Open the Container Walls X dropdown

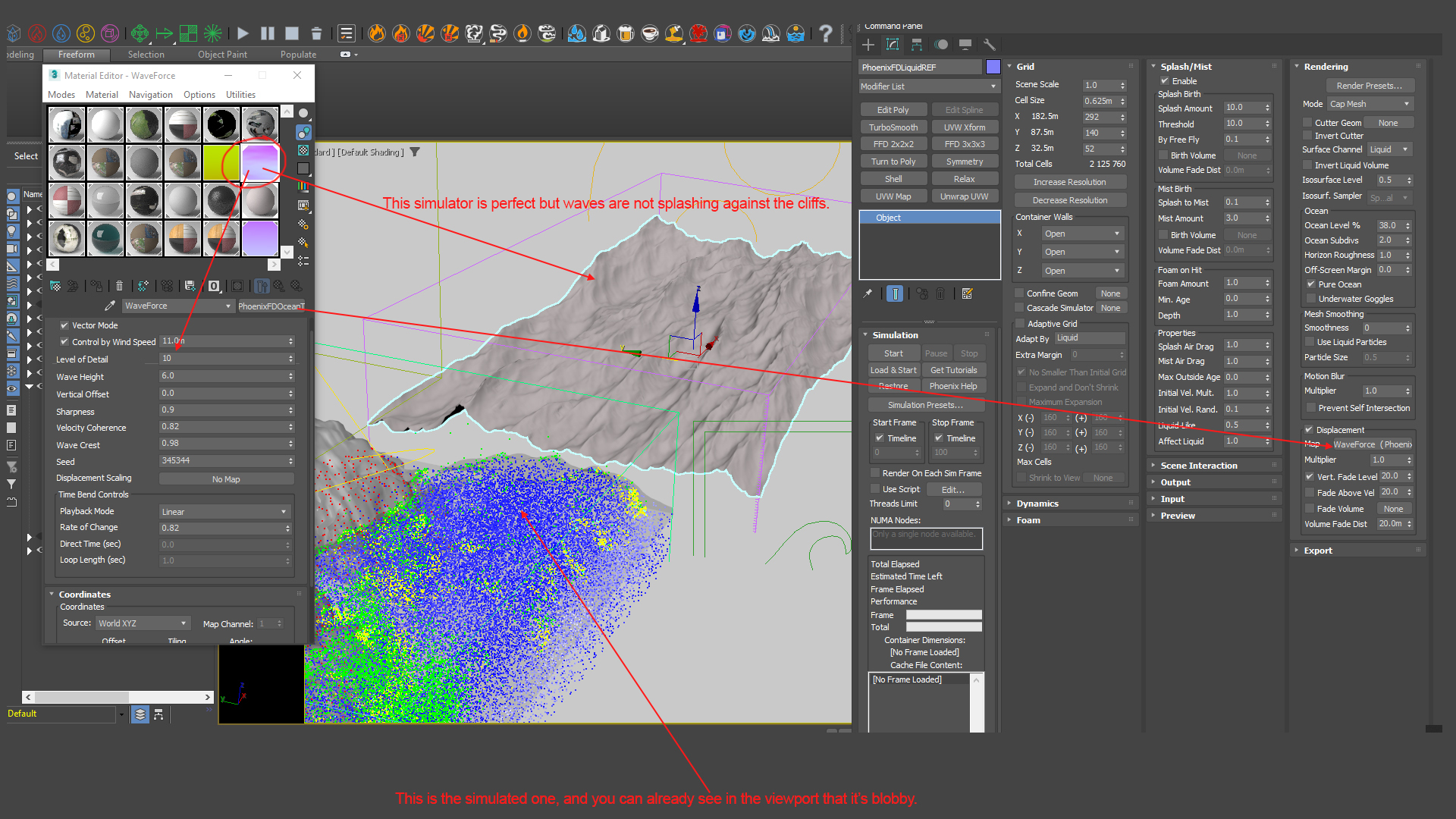click(1082, 234)
